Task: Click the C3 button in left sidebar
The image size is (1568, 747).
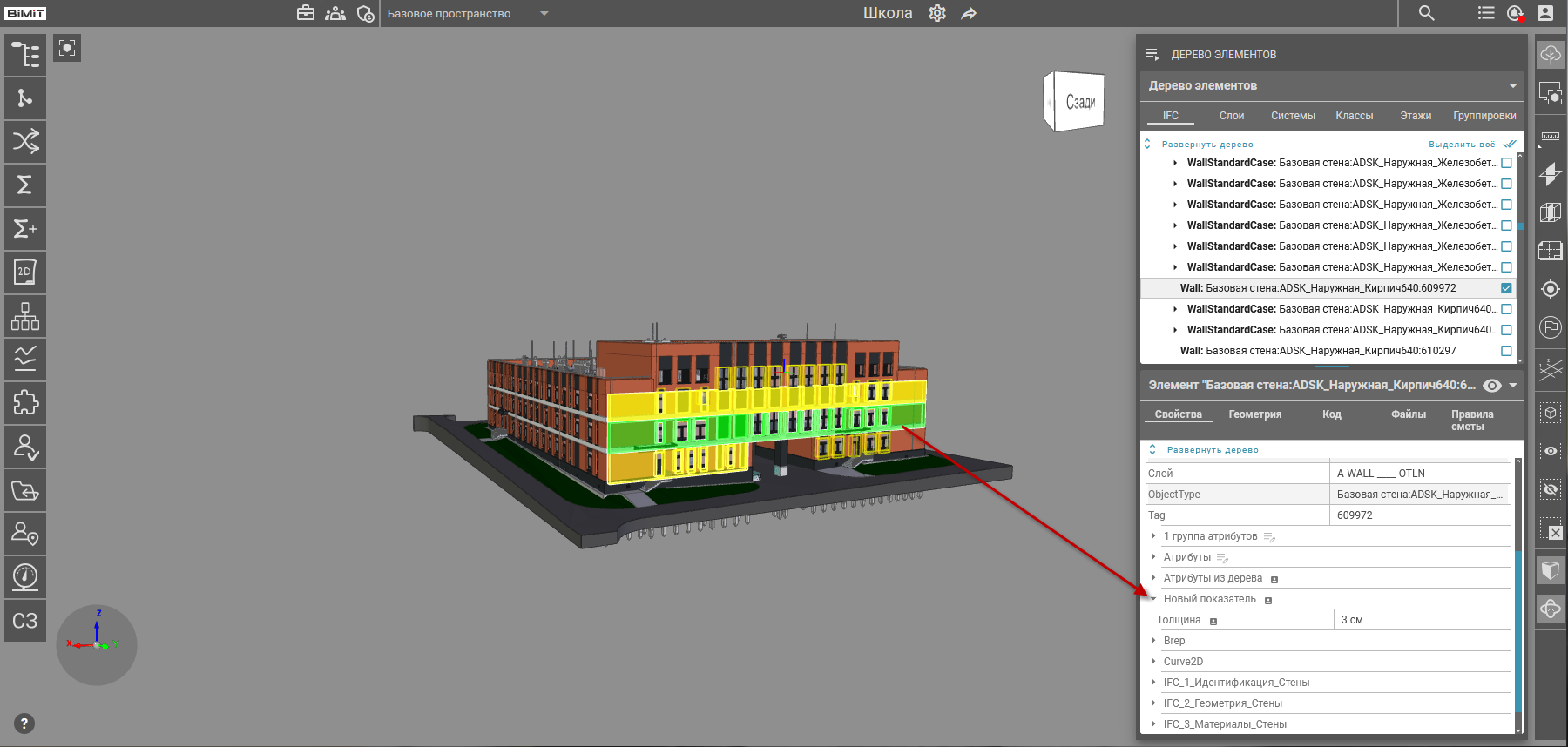Action: [x=25, y=621]
